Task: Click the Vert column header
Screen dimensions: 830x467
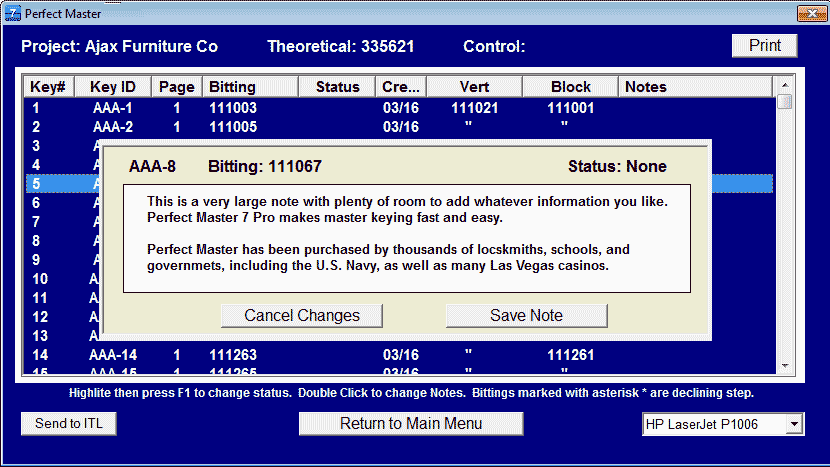Action: [x=474, y=87]
